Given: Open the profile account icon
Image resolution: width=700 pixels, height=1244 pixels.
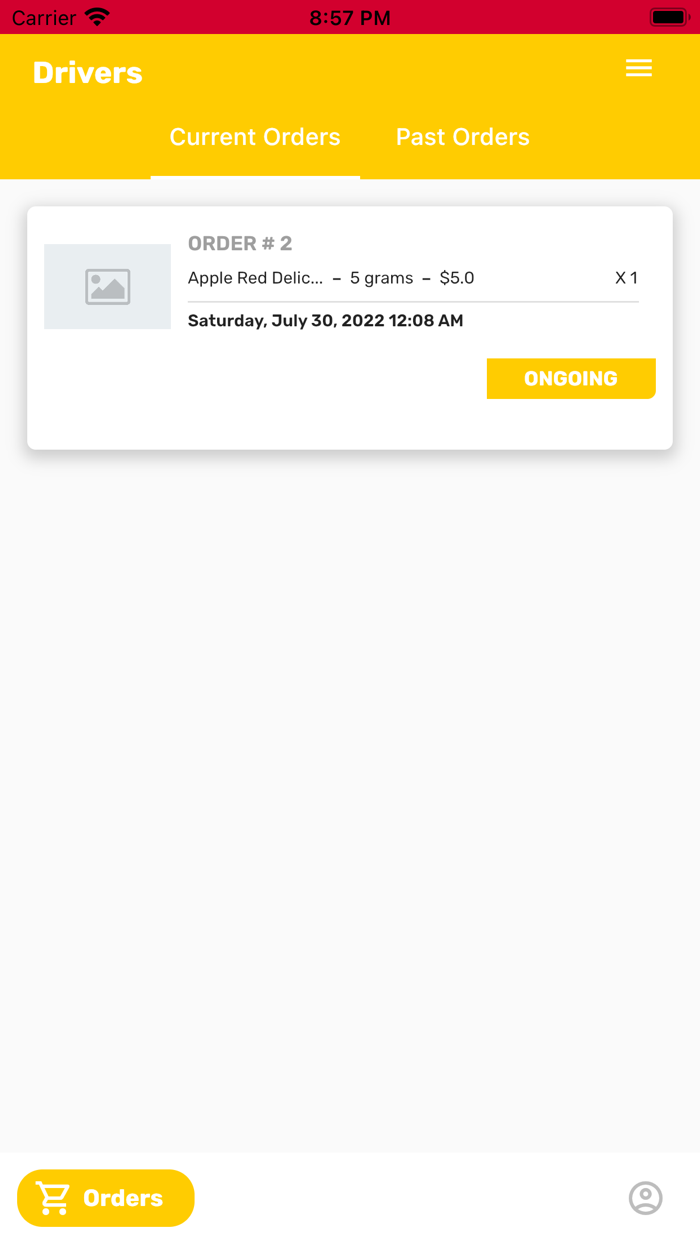Looking at the screenshot, I should click(x=646, y=1197).
